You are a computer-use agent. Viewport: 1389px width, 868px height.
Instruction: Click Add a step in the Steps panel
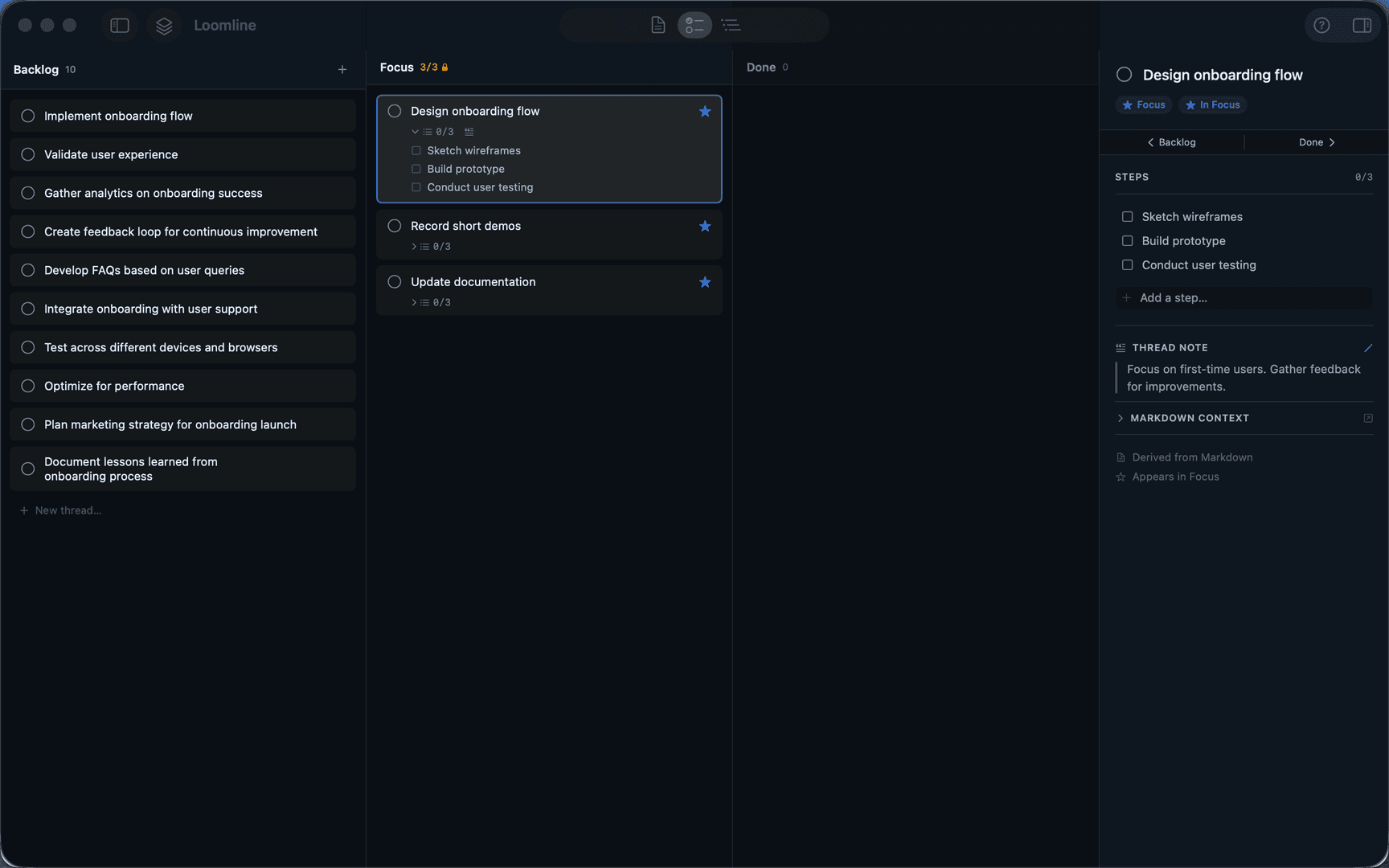point(1173,297)
